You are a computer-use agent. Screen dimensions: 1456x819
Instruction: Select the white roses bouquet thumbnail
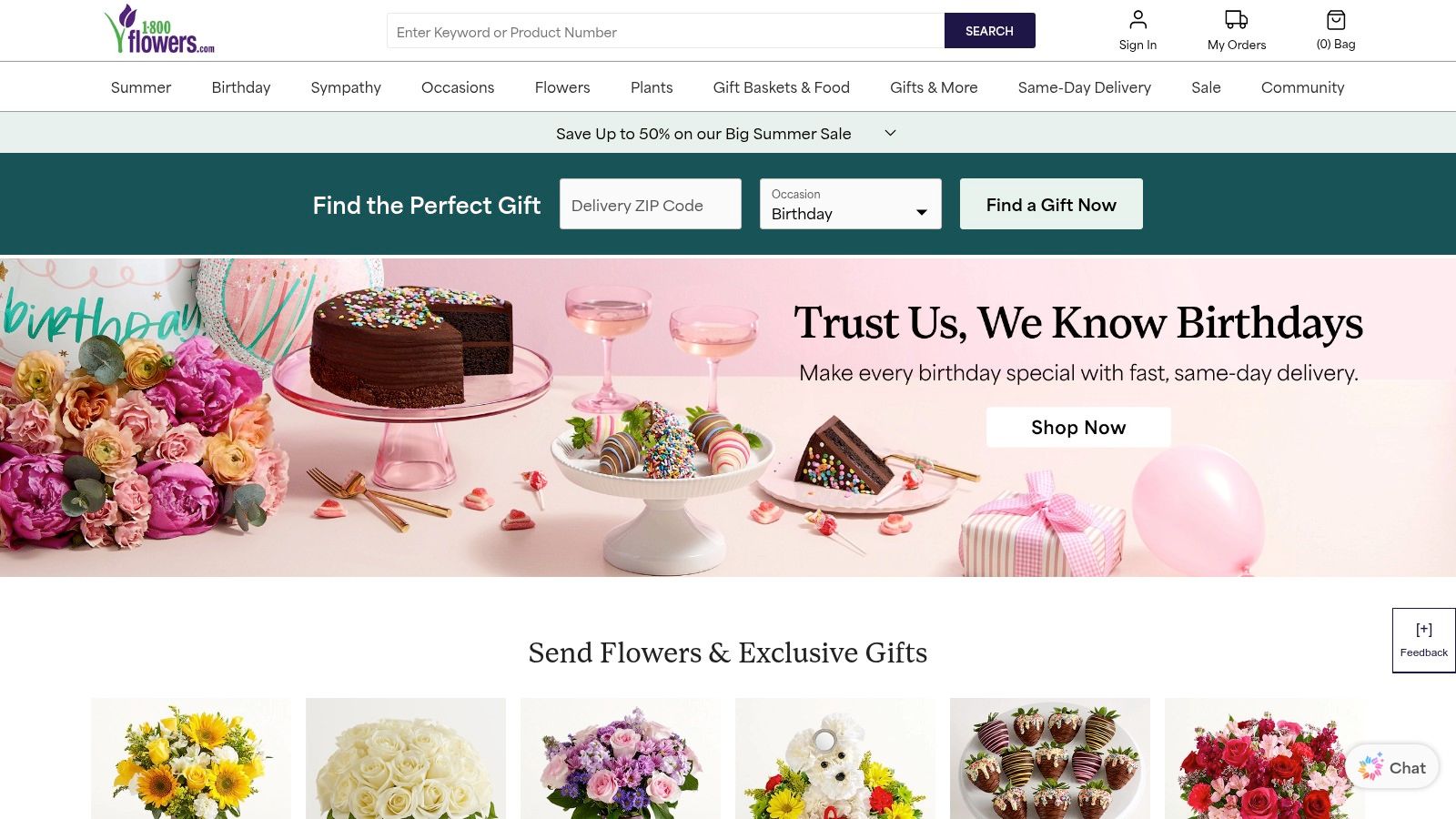click(406, 759)
